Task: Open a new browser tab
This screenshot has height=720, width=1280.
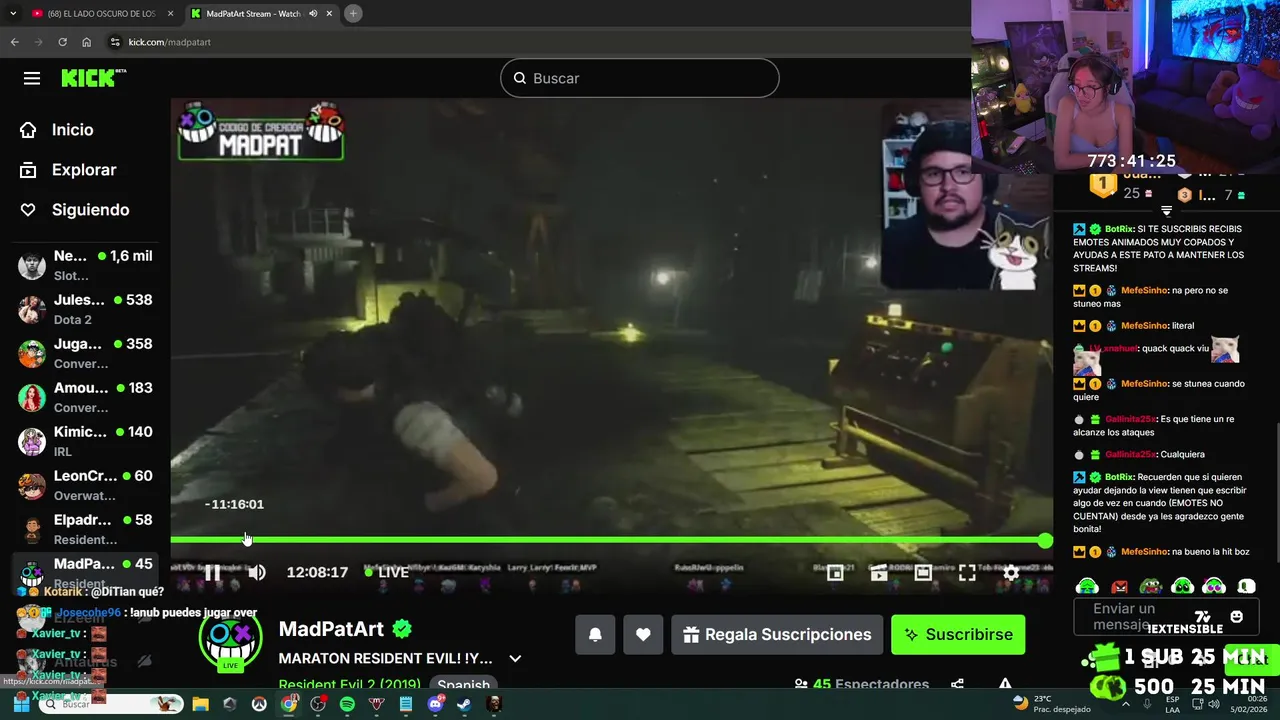Action: click(353, 13)
